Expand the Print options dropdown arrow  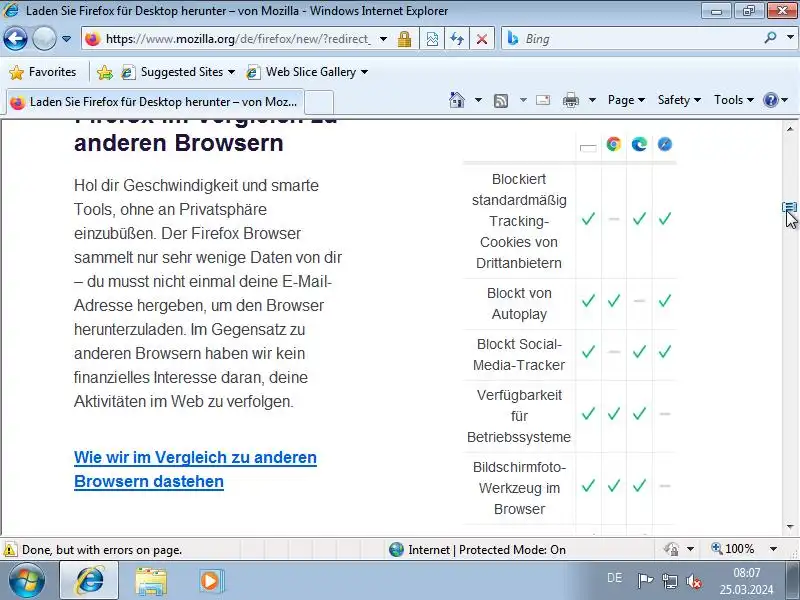(x=592, y=100)
